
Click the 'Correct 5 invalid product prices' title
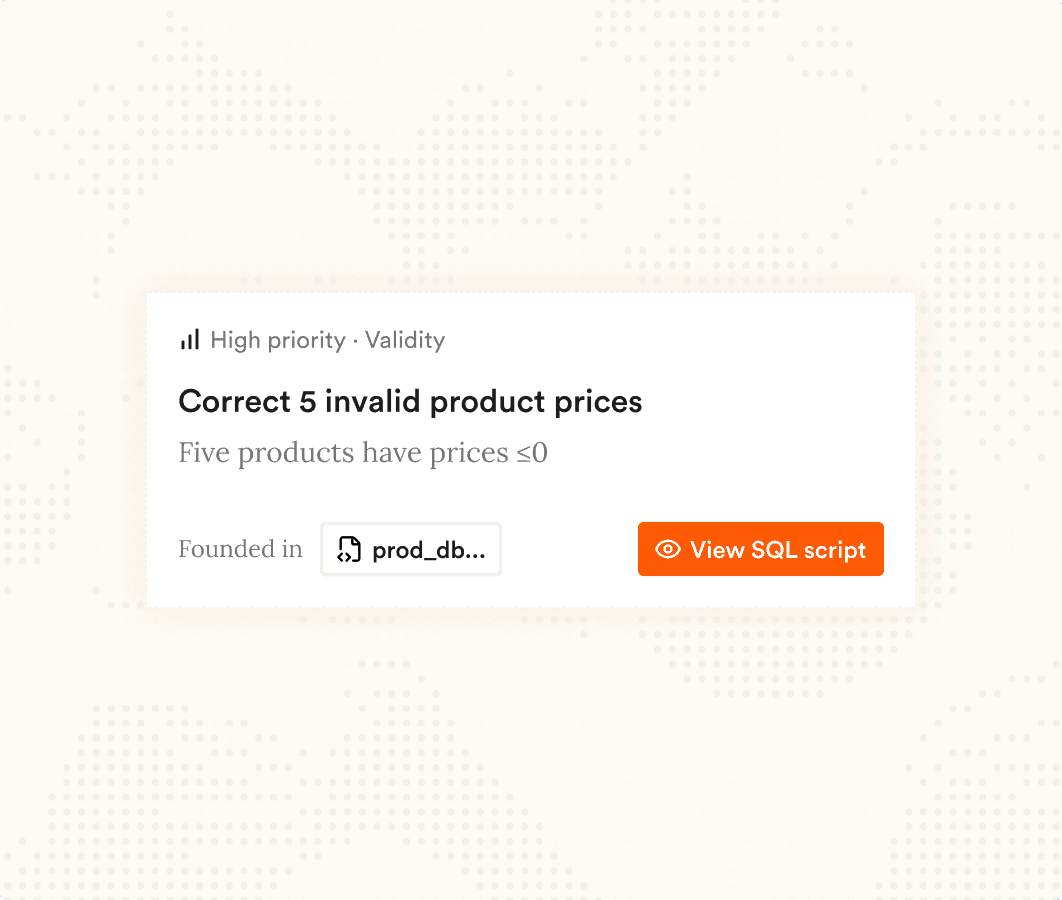[x=410, y=402]
